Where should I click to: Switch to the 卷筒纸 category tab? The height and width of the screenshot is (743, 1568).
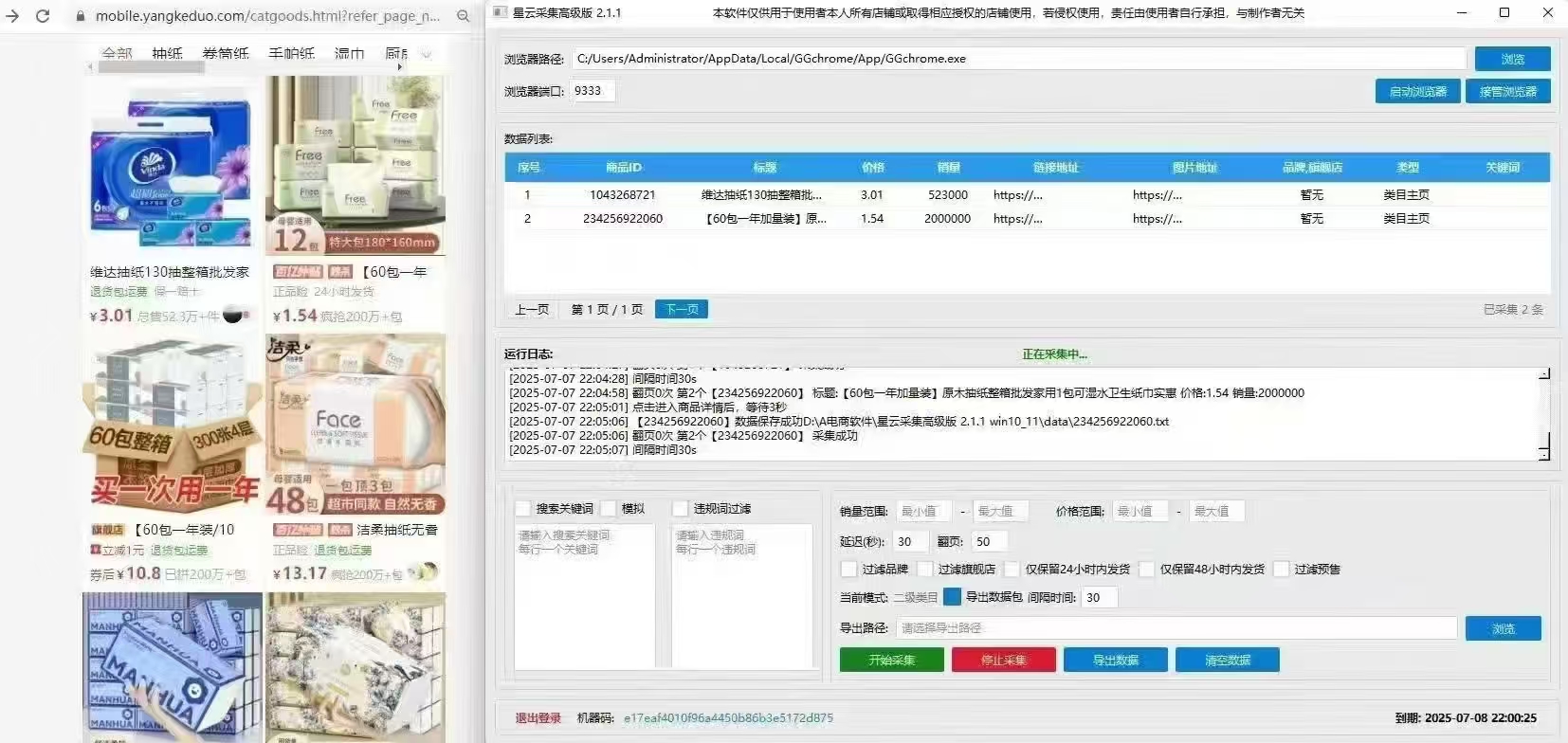point(226,53)
